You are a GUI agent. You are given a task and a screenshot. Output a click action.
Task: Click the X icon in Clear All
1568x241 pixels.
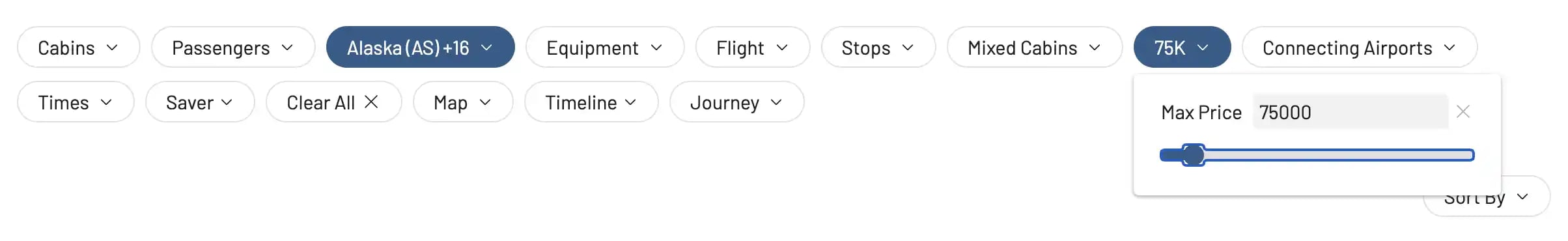(x=371, y=102)
